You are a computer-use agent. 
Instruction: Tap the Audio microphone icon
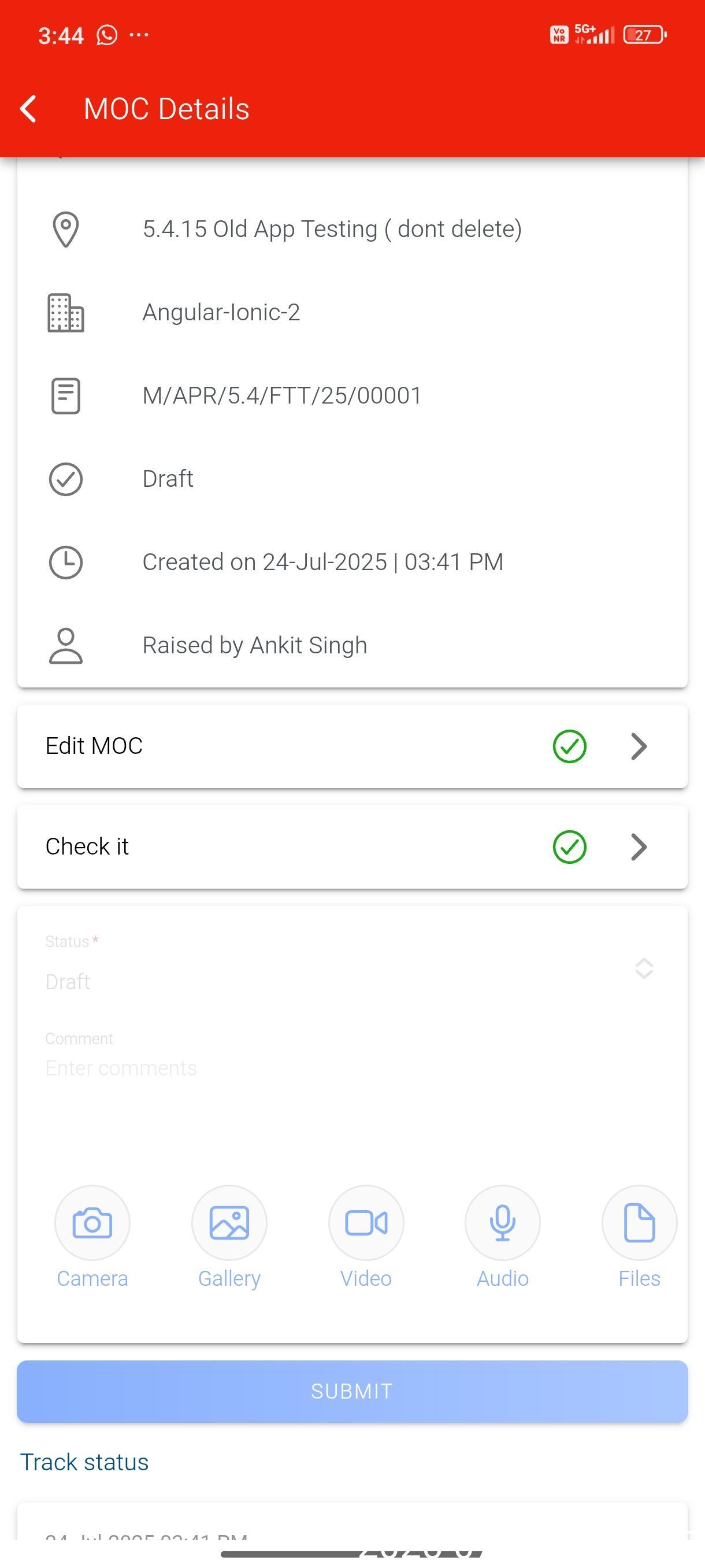[x=502, y=1223]
